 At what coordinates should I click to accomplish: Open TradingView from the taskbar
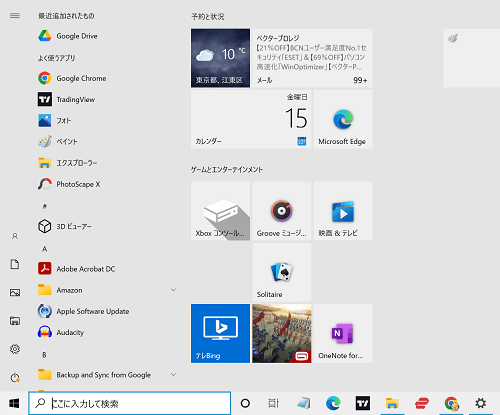[x=363, y=403]
